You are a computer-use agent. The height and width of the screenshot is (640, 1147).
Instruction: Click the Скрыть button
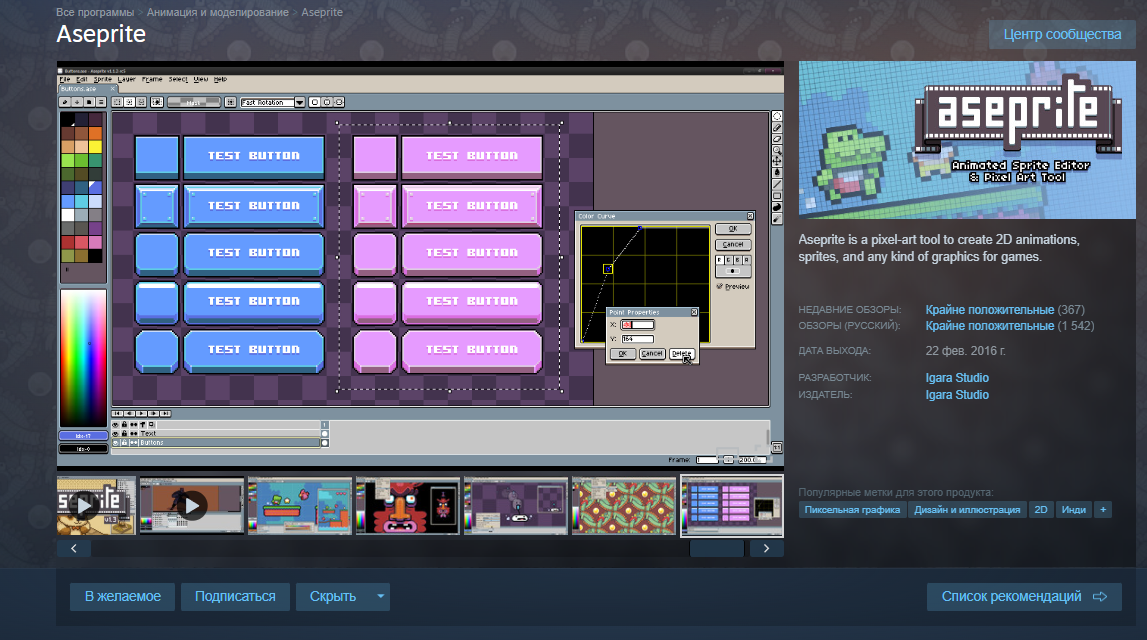333,597
